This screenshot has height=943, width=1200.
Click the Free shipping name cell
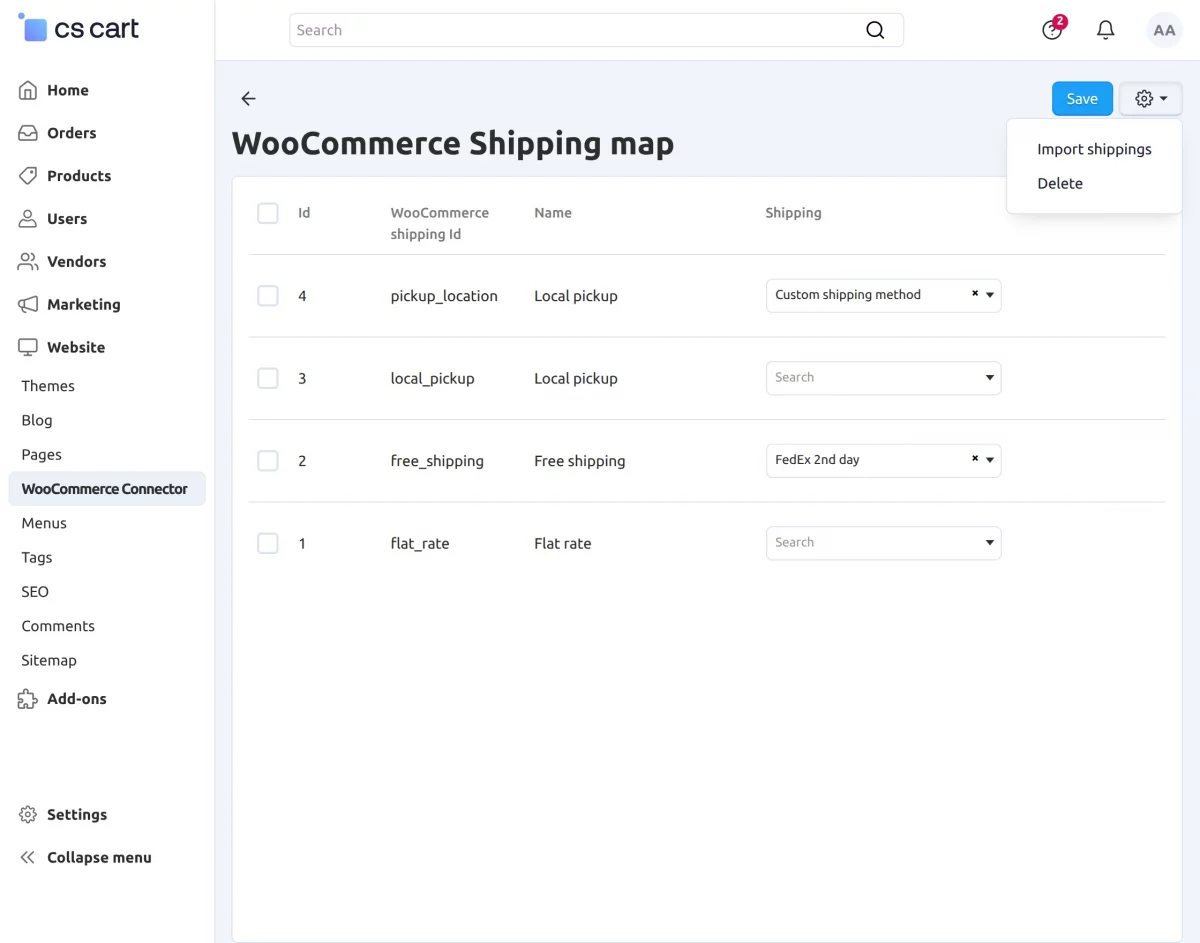(580, 461)
